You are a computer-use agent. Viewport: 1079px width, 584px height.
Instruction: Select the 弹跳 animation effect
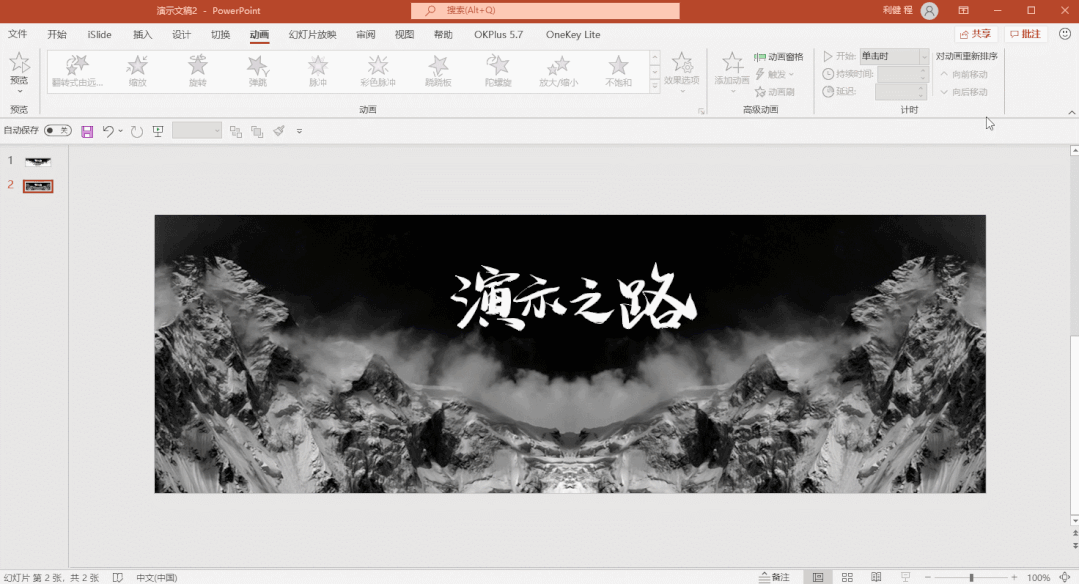coord(257,71)
